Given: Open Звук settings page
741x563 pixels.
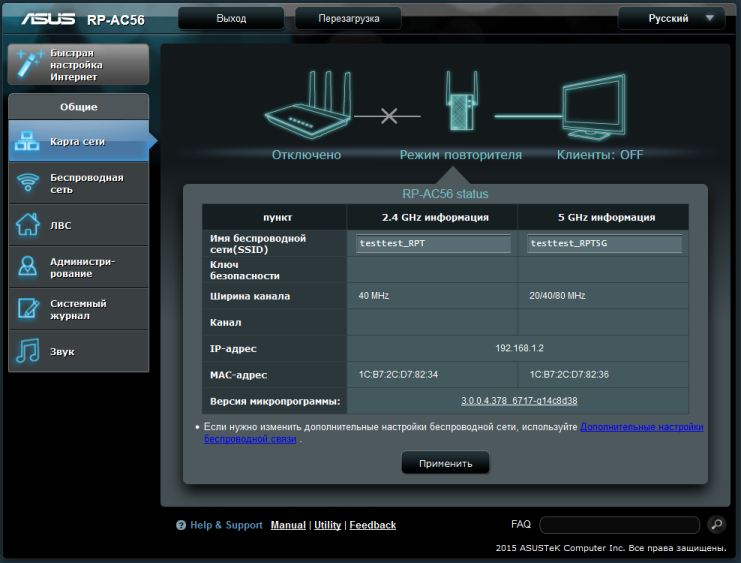Looking at the screenshot, I should pos(78,351).
